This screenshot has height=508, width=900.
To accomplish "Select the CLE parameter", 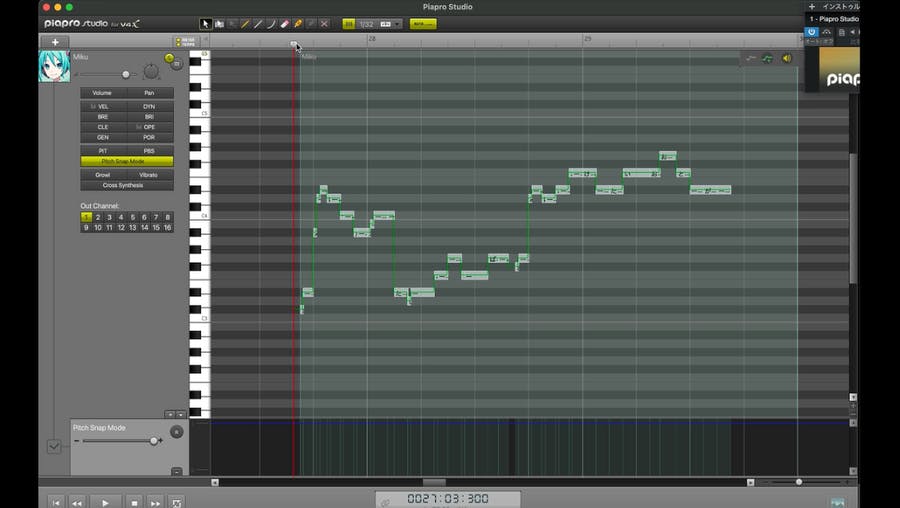I will click(x=103, y=127).
